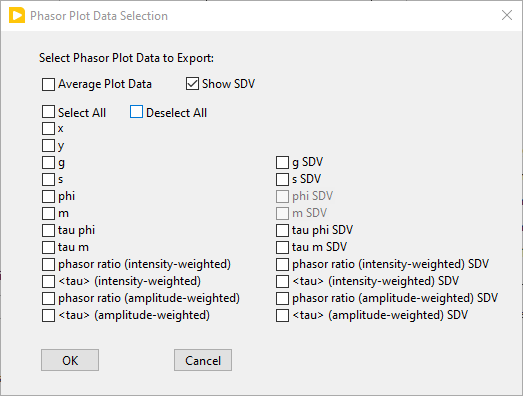Image resolution: width=523 pixels, height=396 pixels.
Task: Check phasor ratio (intensity-weighted) SDV option
Action: [283, 265]
